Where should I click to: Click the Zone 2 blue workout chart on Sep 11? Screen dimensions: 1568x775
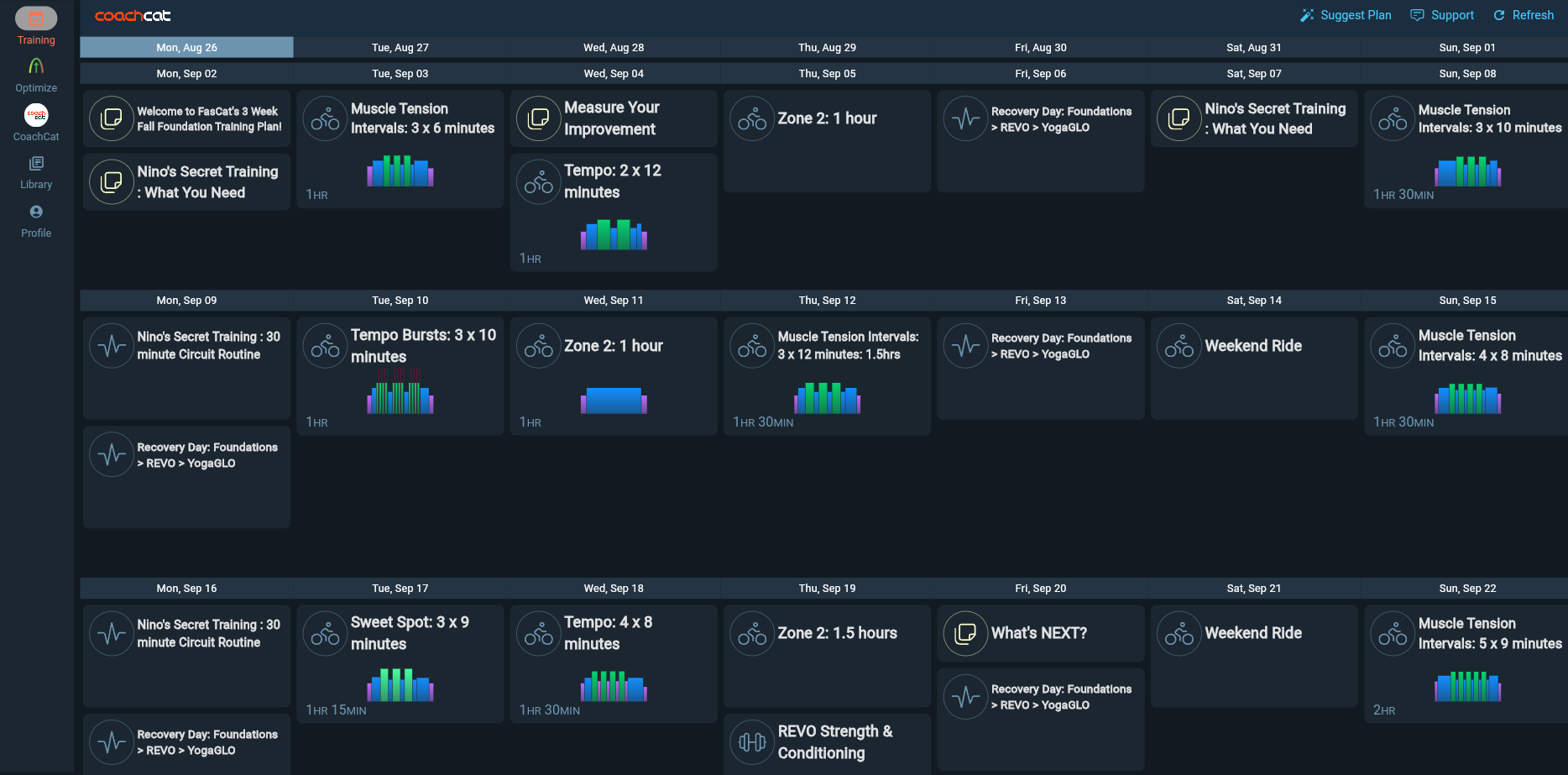(614, 401)
